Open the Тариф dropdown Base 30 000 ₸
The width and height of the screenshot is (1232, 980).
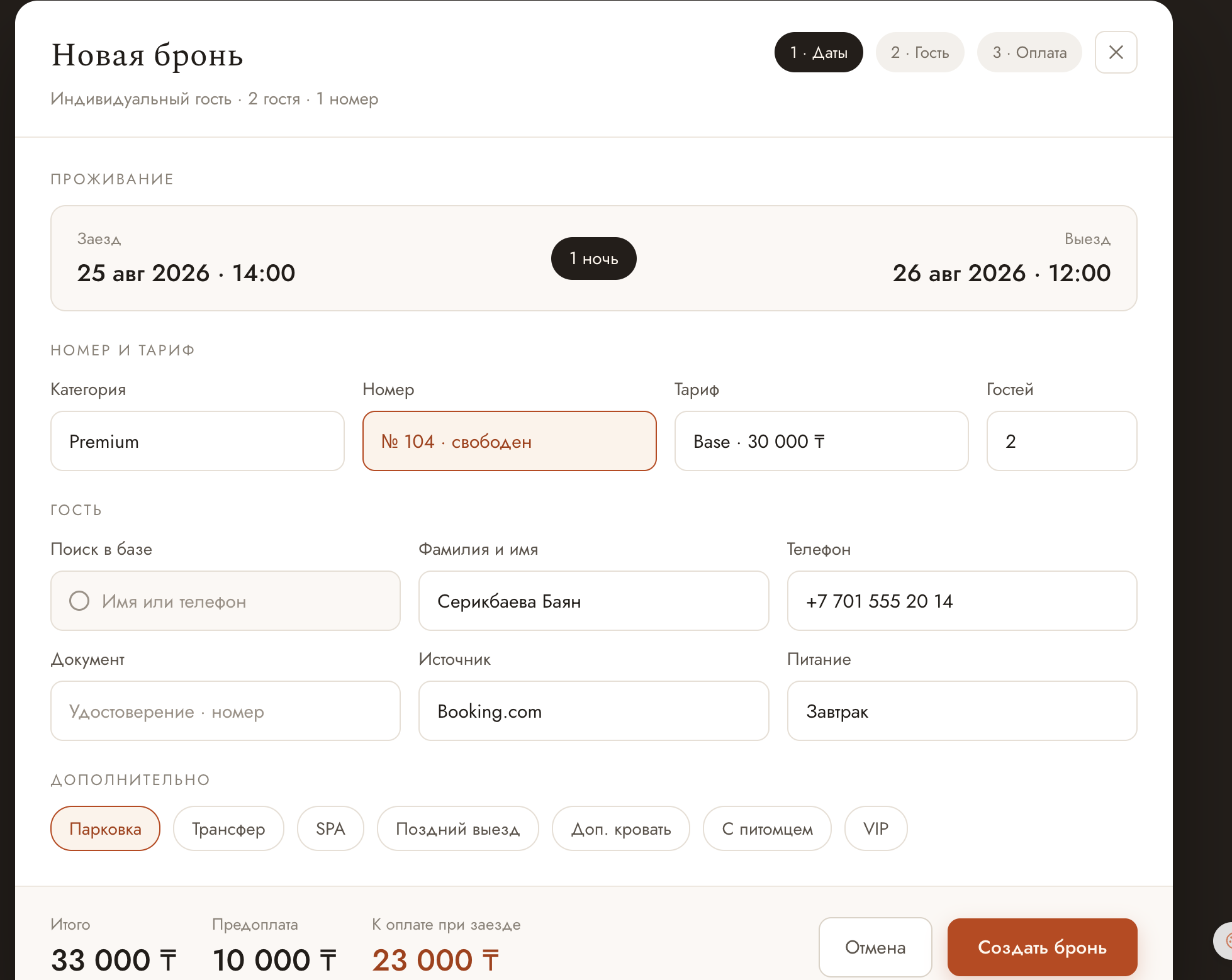pyautogui.click(x=821, y=441)
